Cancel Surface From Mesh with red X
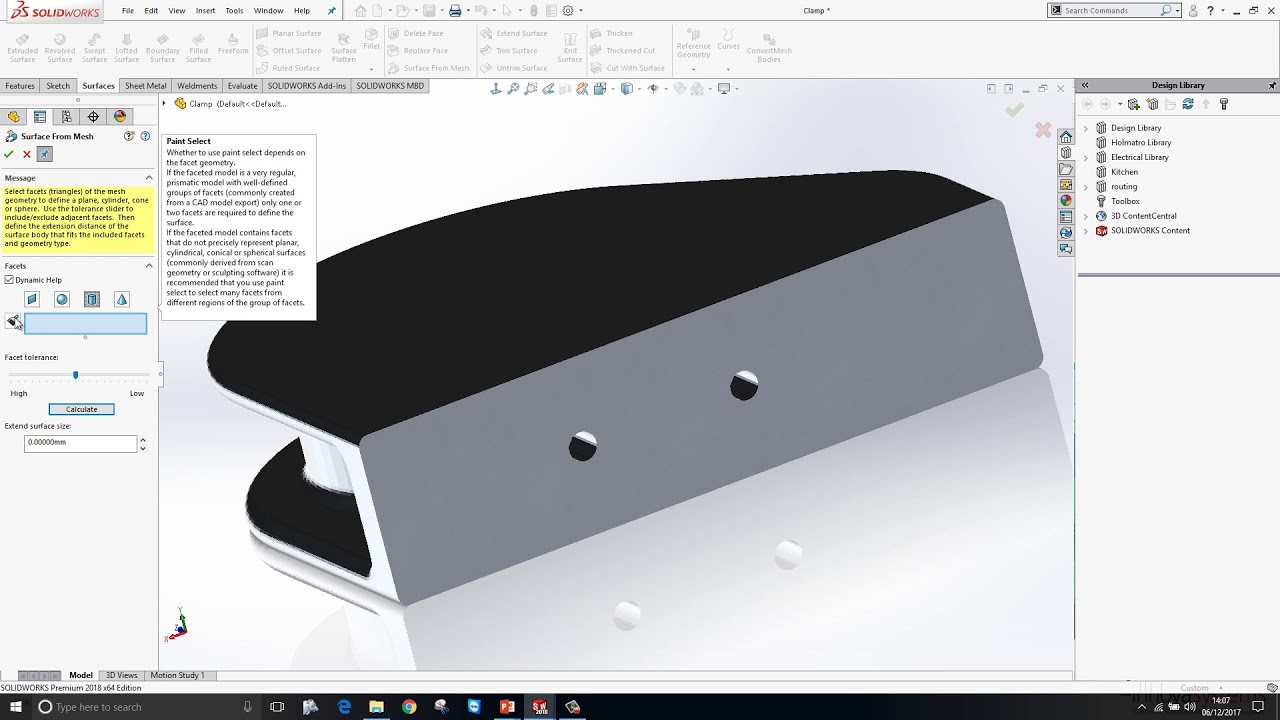The width and height of the screenshot is (1280, 720). pos(27,154)
